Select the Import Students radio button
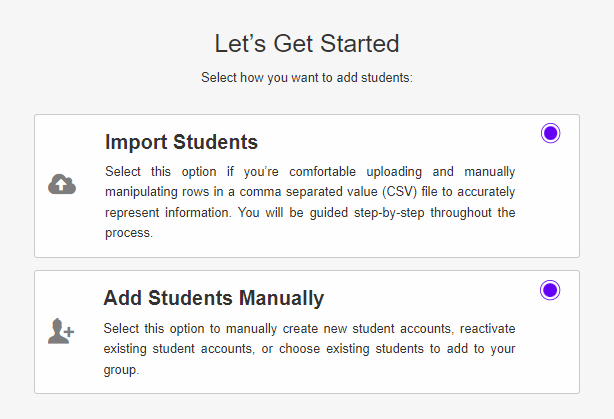 coord(550,133)
